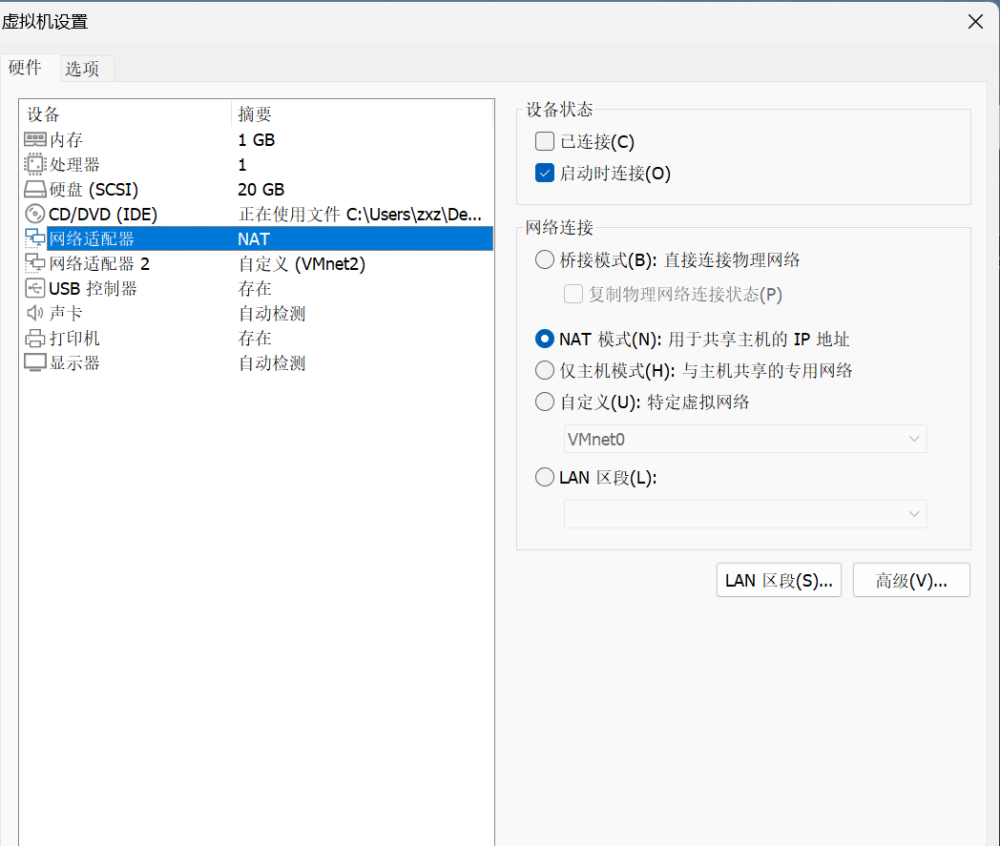This screenshot has height=846, width=1000.
Task: Click the hard disk (硬盘 SCSI) icon
Action: point(35,189)
